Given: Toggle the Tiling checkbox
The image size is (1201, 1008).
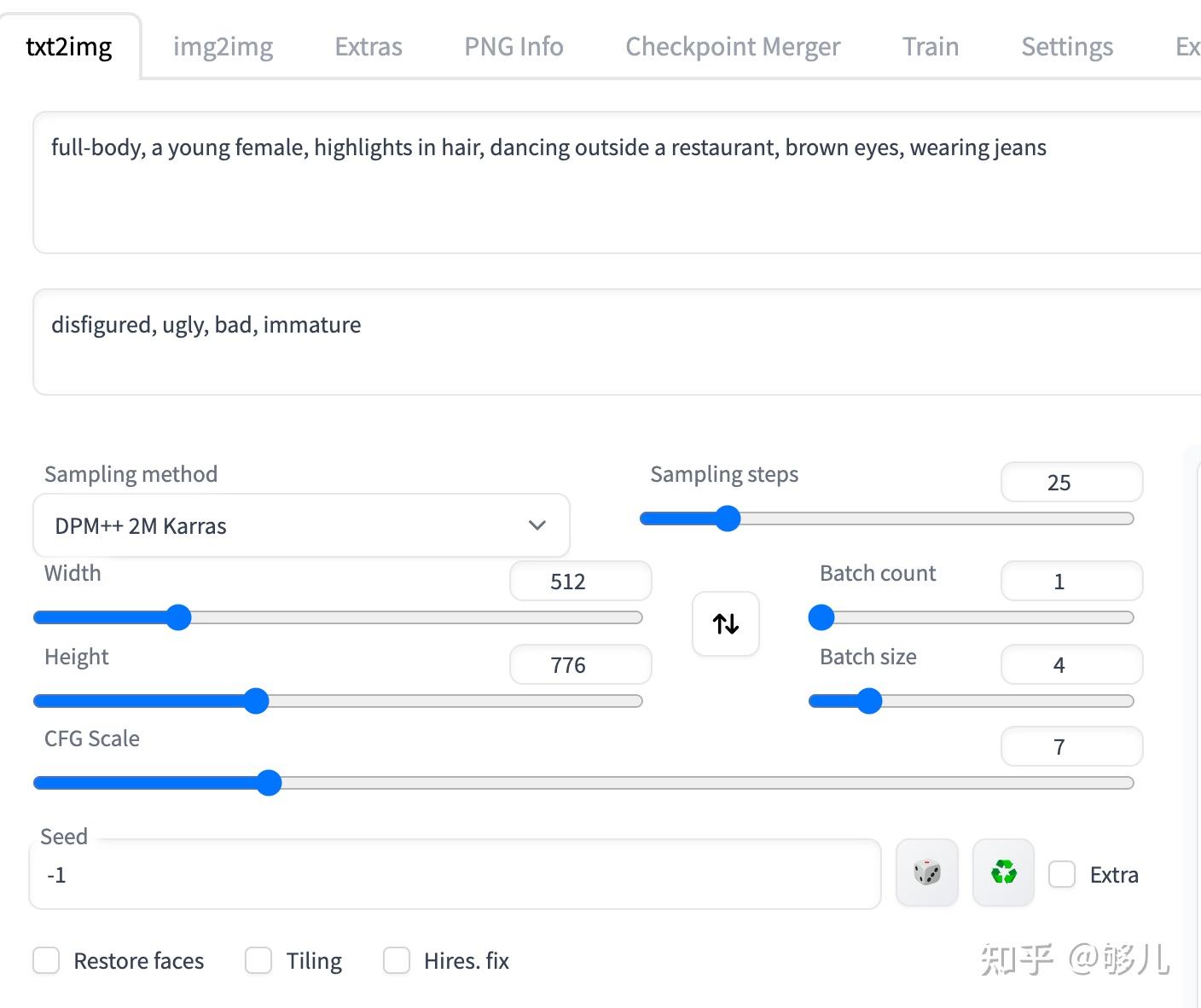Looking at the screenshot, I should tap(258, 961).
